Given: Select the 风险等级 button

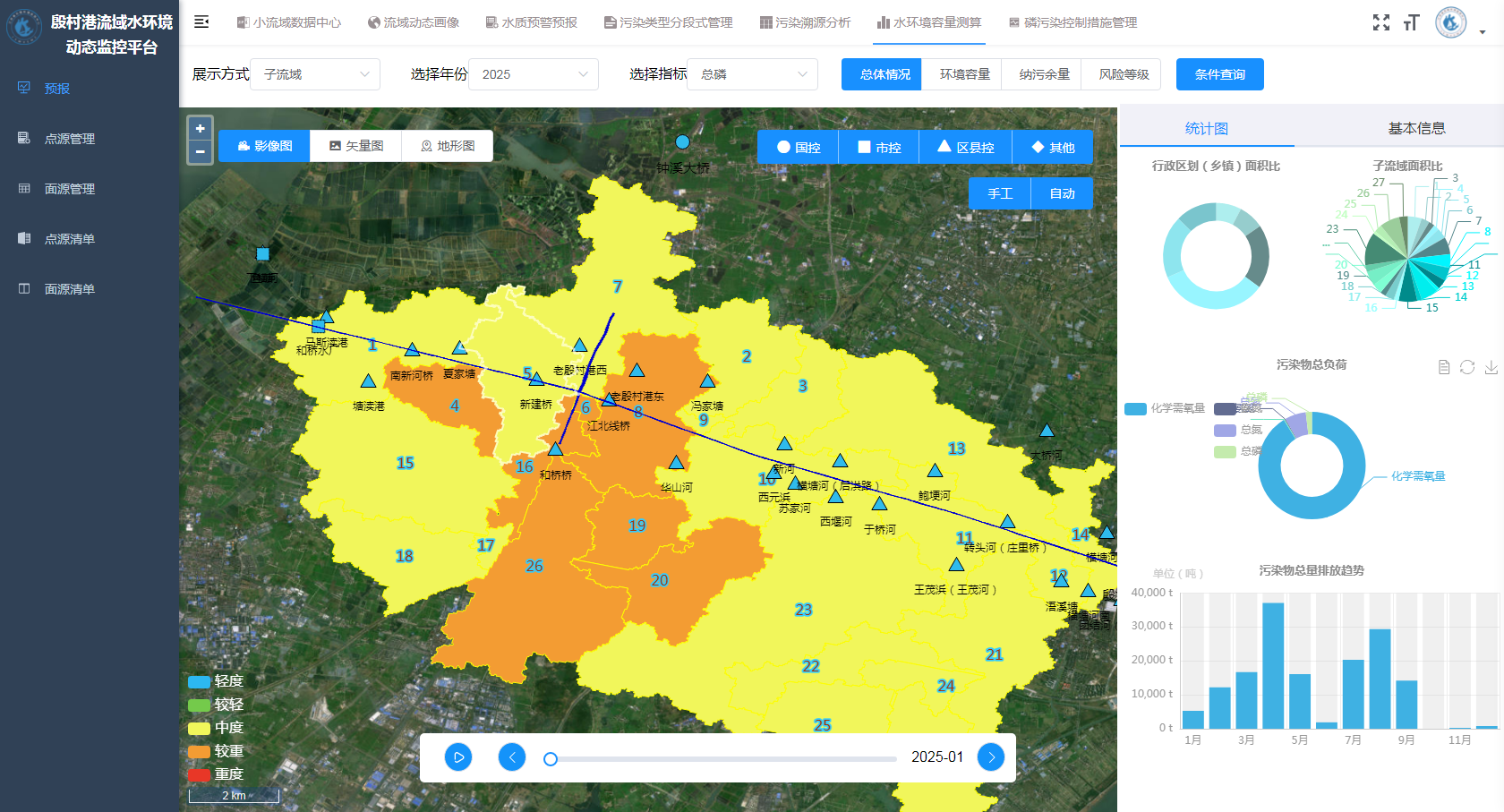Looking at the screenshot, I should 1123,74.
